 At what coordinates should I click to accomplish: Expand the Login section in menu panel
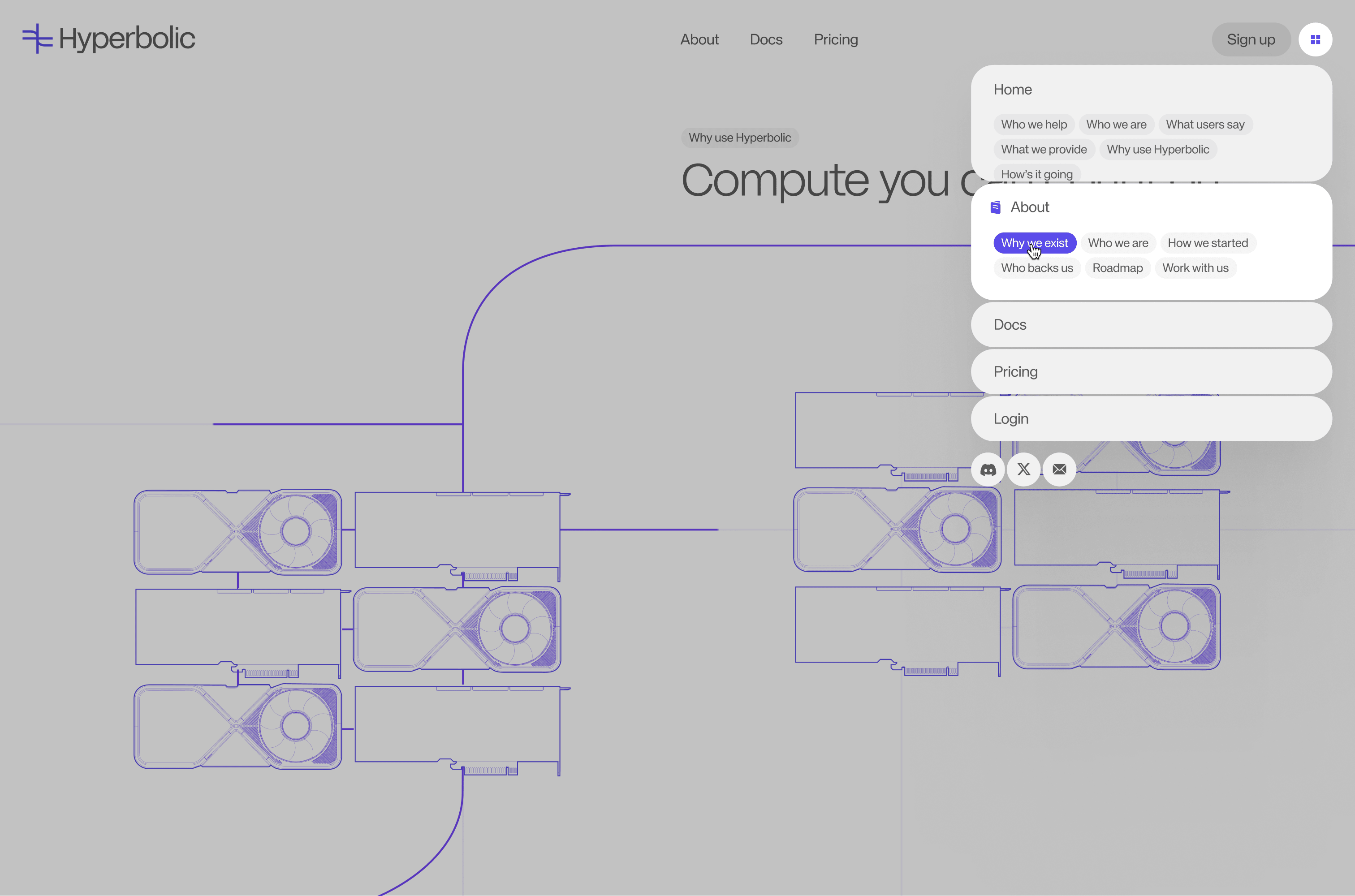point(1011,419)
